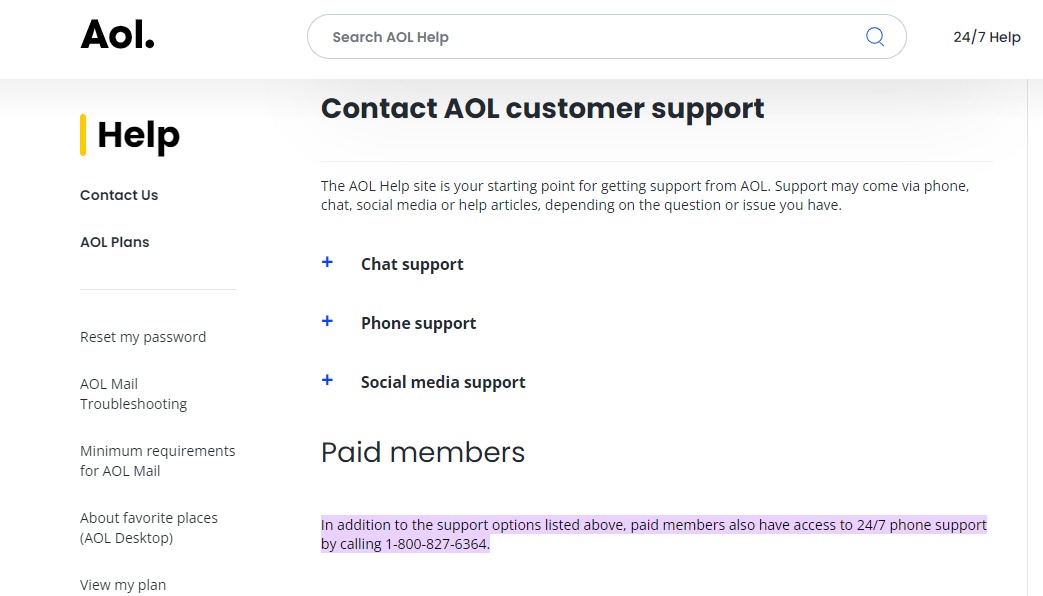Click the AOL logo
The height and width of the screenshot is (596, 1043).
click(x=117, y=33)
